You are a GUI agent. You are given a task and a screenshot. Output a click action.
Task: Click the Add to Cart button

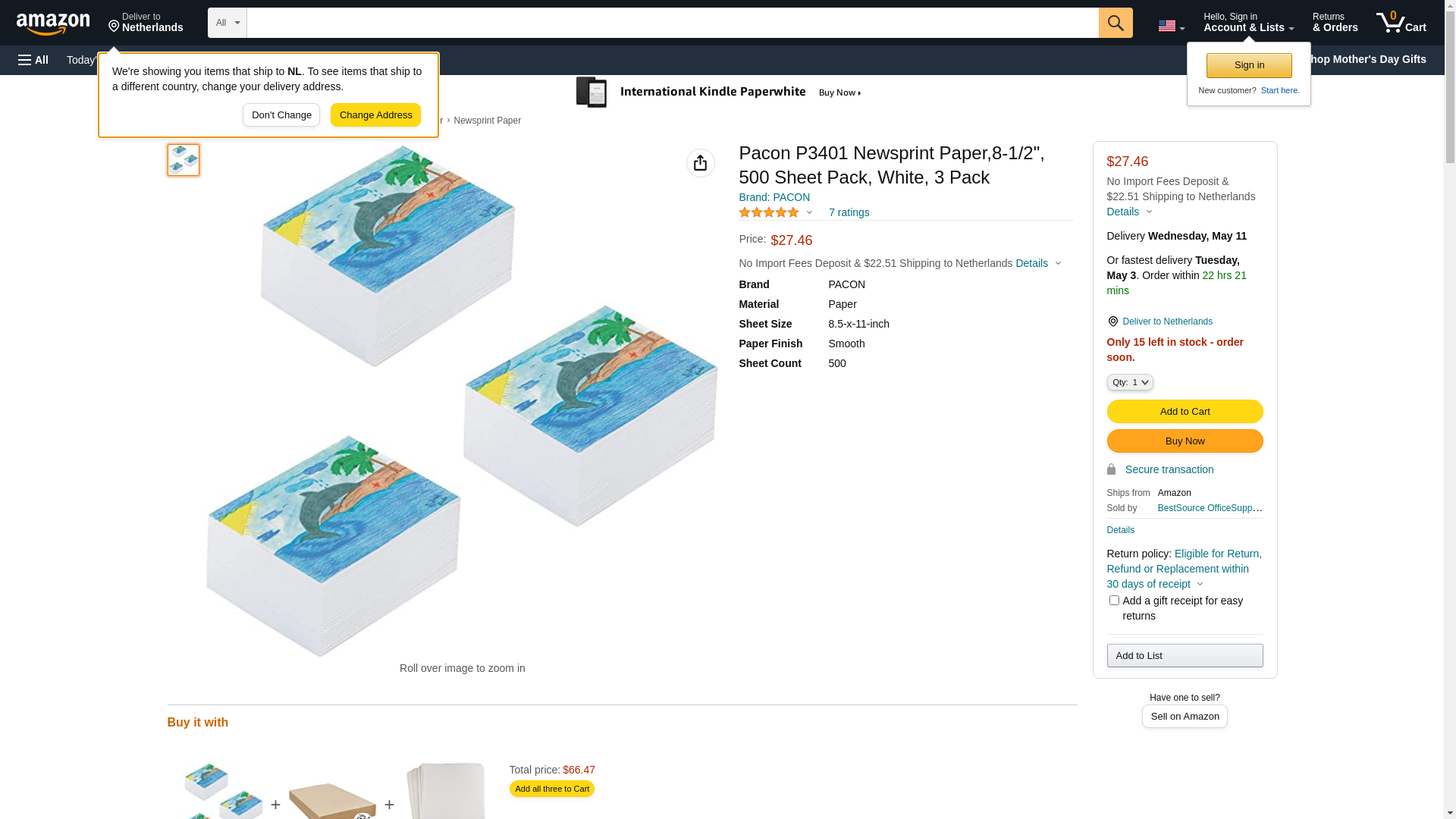click(x=1184, y=412)
